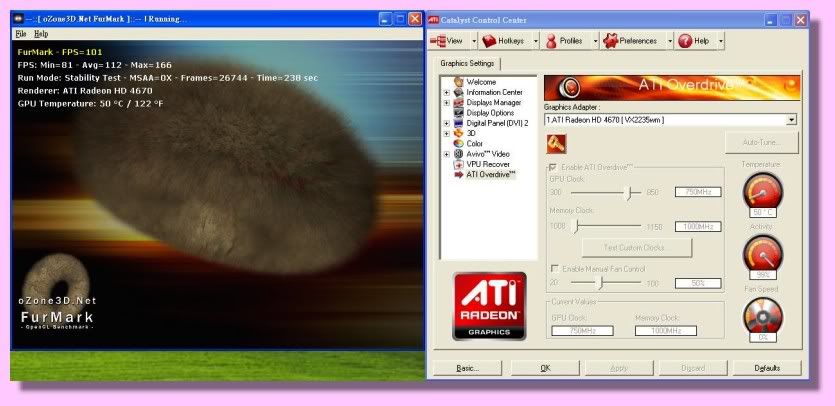Expand the Information Center tree node
This screenshot has height=406, width=835.
446,92
